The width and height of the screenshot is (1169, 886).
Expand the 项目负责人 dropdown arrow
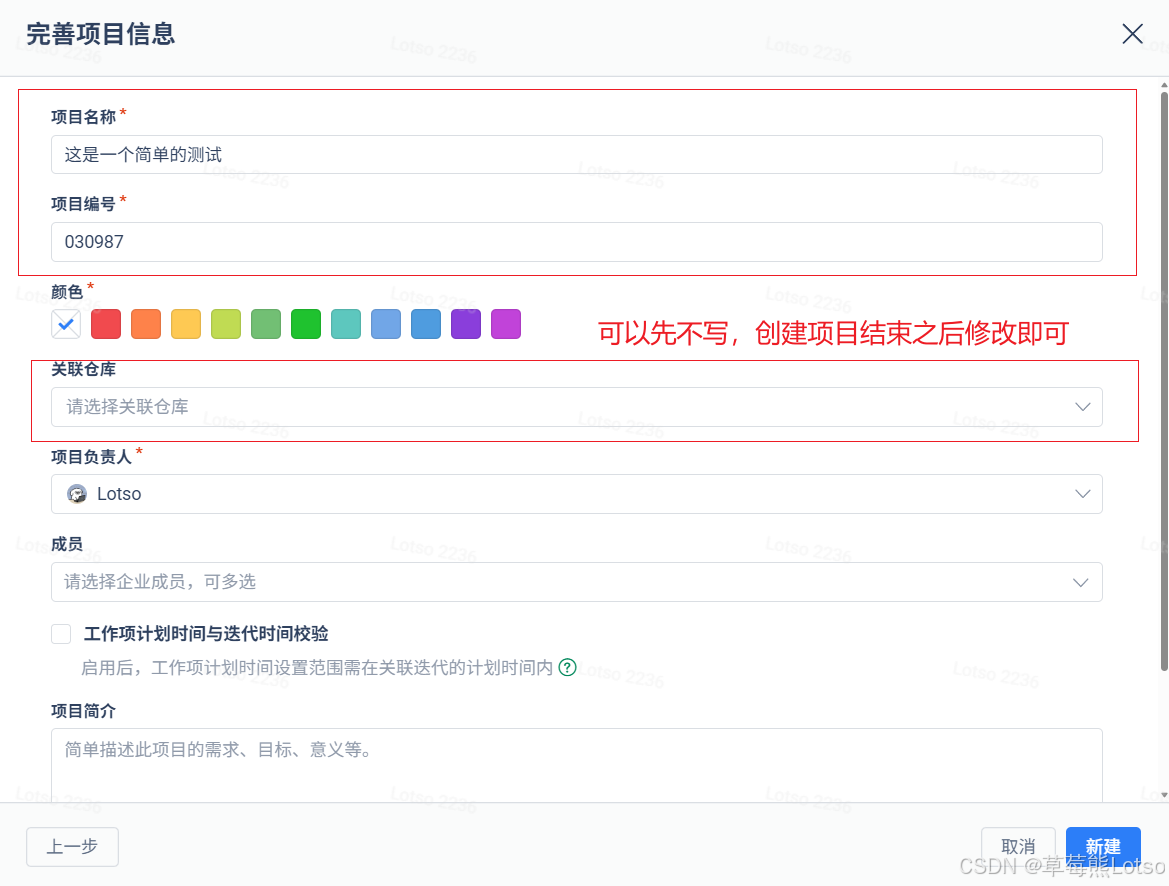[1081, 494]
